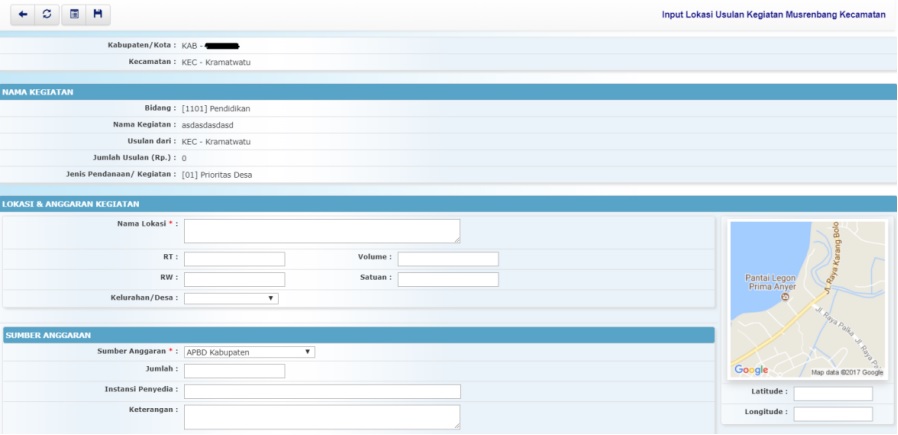The height and width of the screenshot is (435, 898).
Task: Click the form list icon in toolbar
Action: (73, 15)
